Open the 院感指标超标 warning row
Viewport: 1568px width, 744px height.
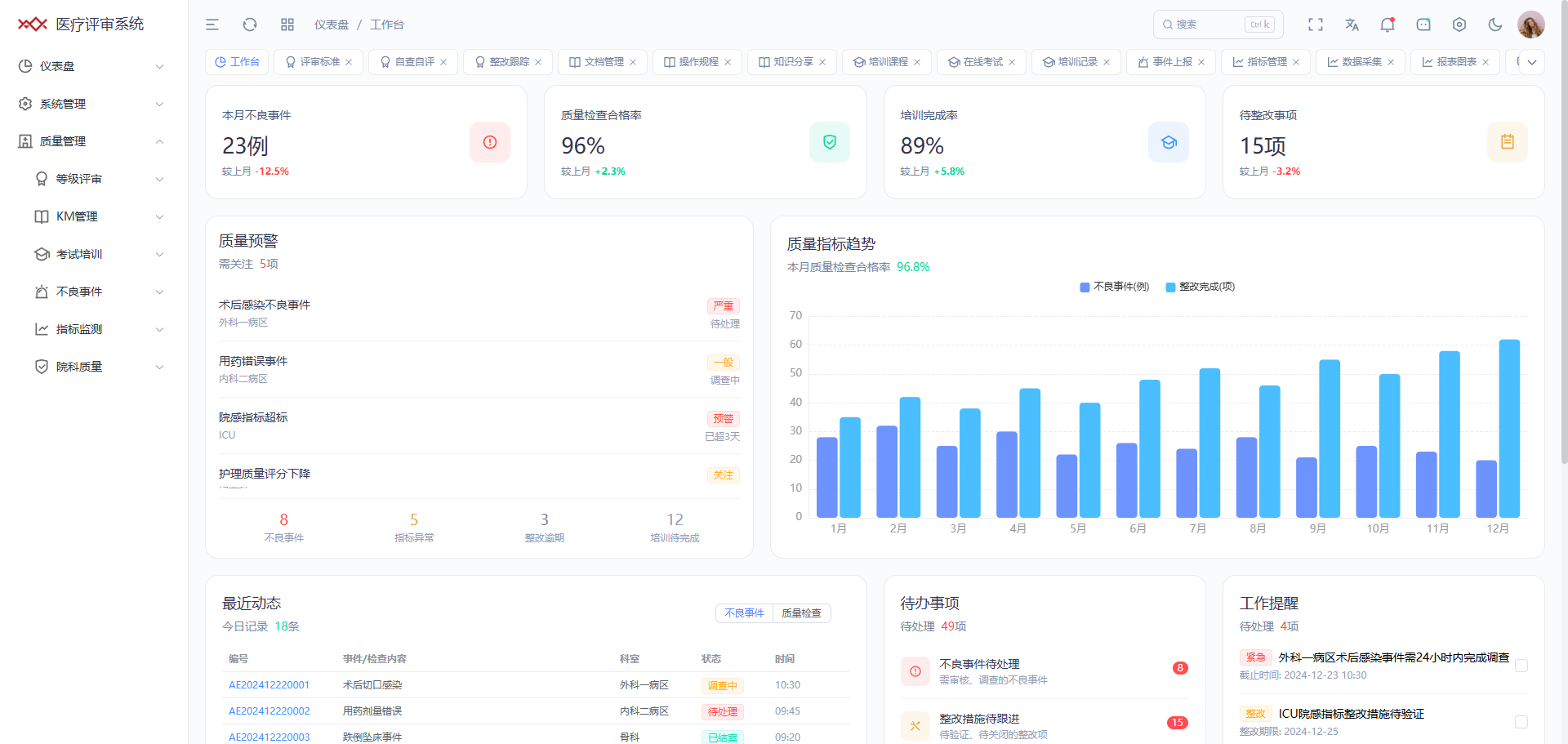tap(479, 426)
